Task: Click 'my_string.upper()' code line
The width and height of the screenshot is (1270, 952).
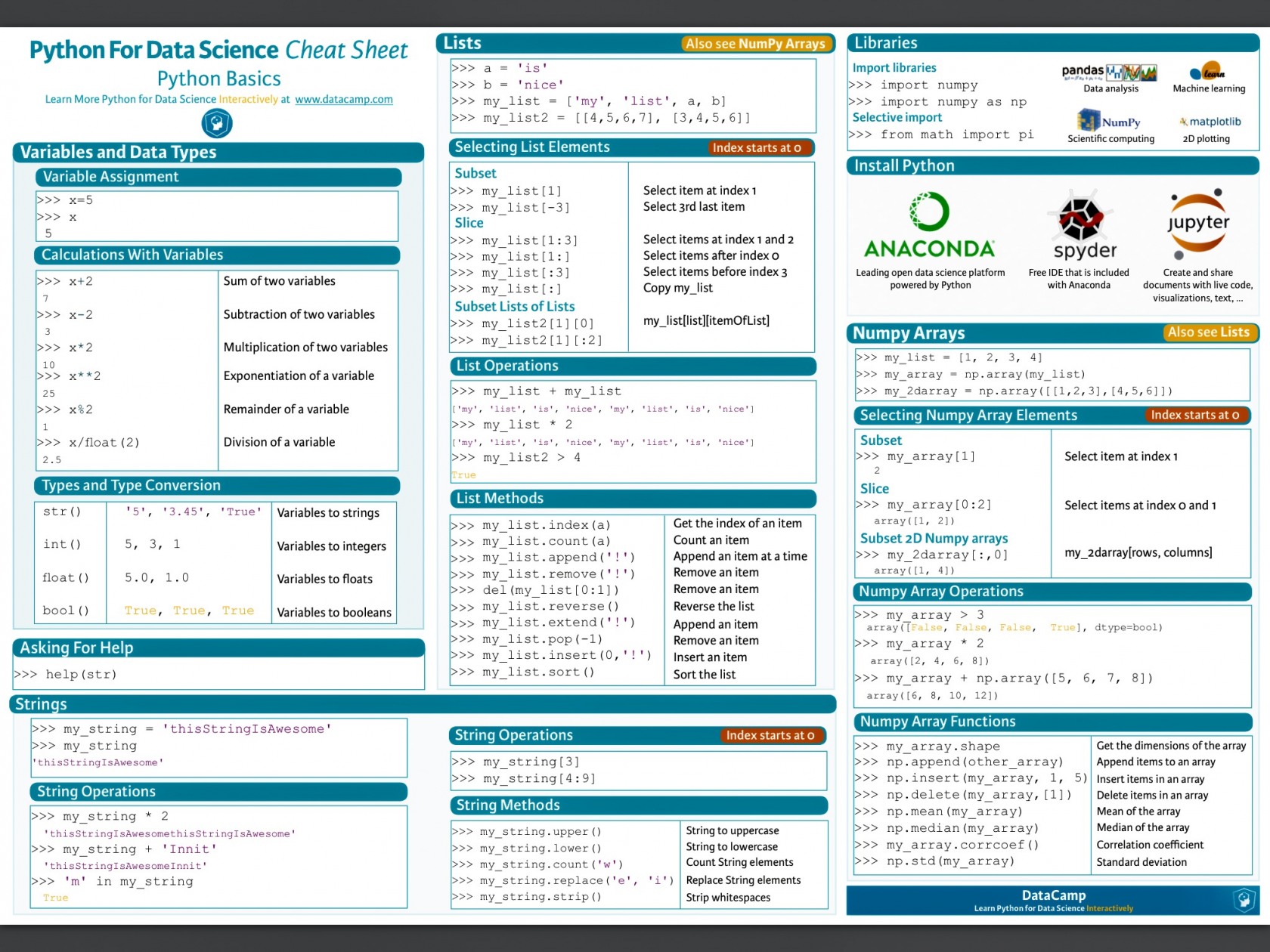Action: pos(526,832)
